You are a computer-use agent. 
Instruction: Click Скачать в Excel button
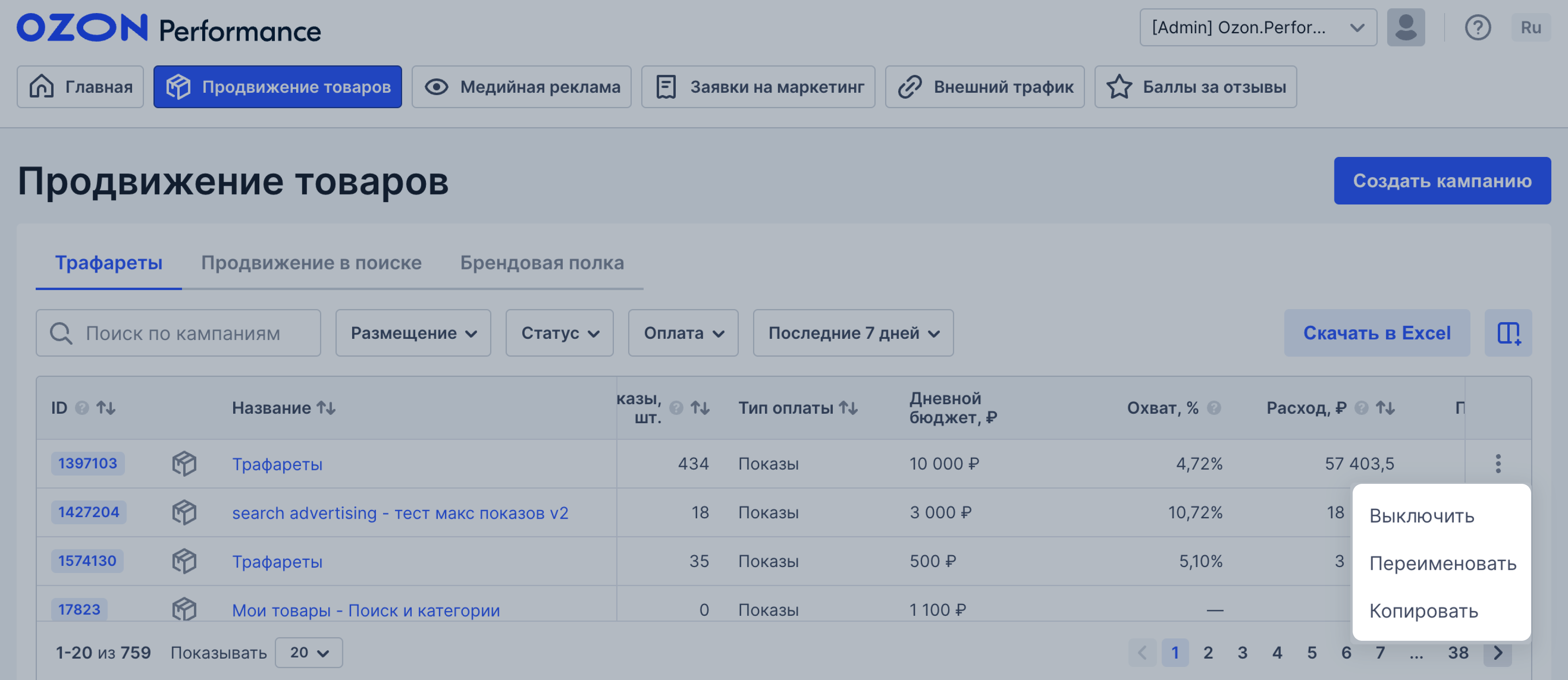pos(1377,333)
